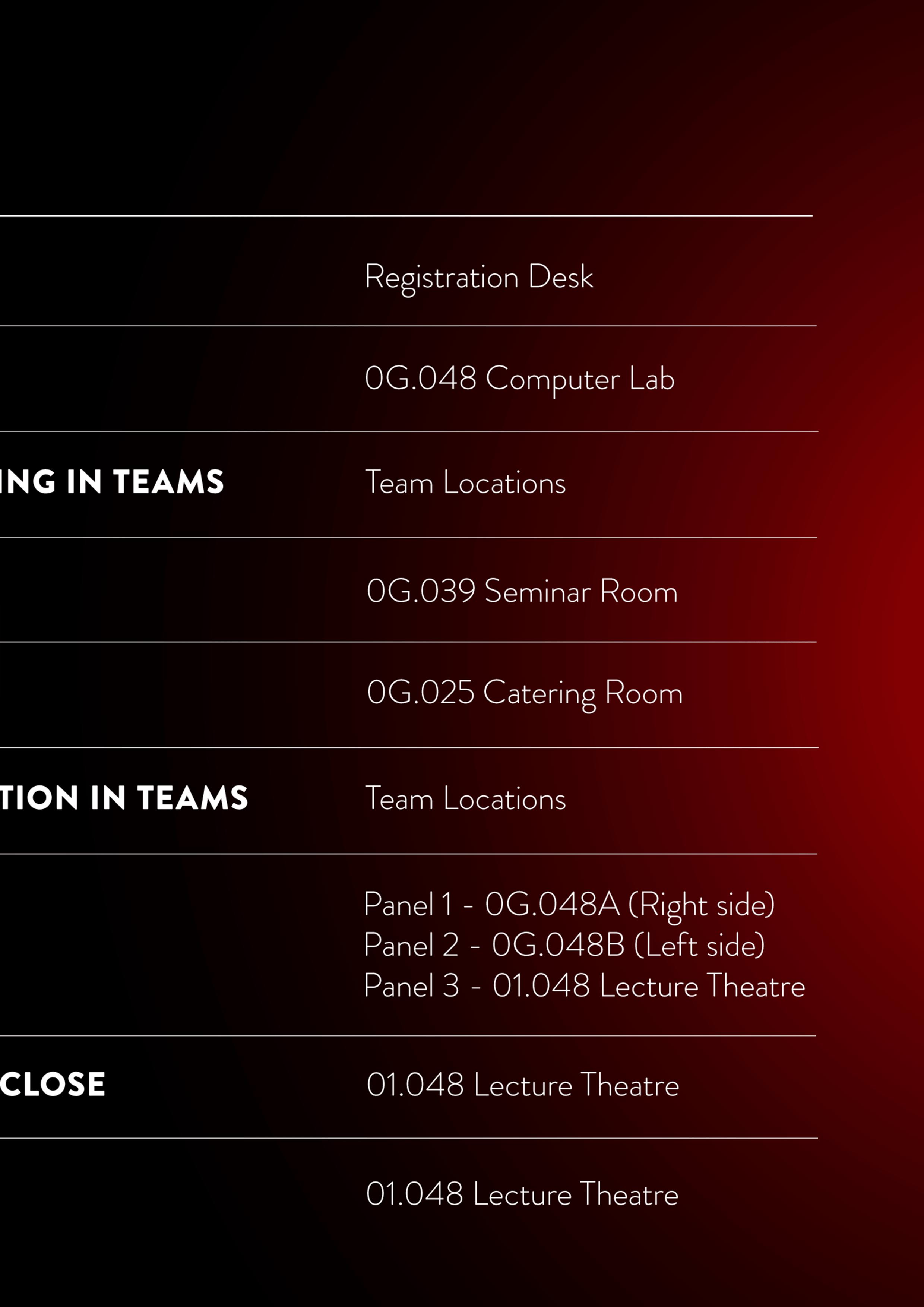Click the divider line above CLOSE row
Screen dimensions: 924x1307
tap(408, 1035)
